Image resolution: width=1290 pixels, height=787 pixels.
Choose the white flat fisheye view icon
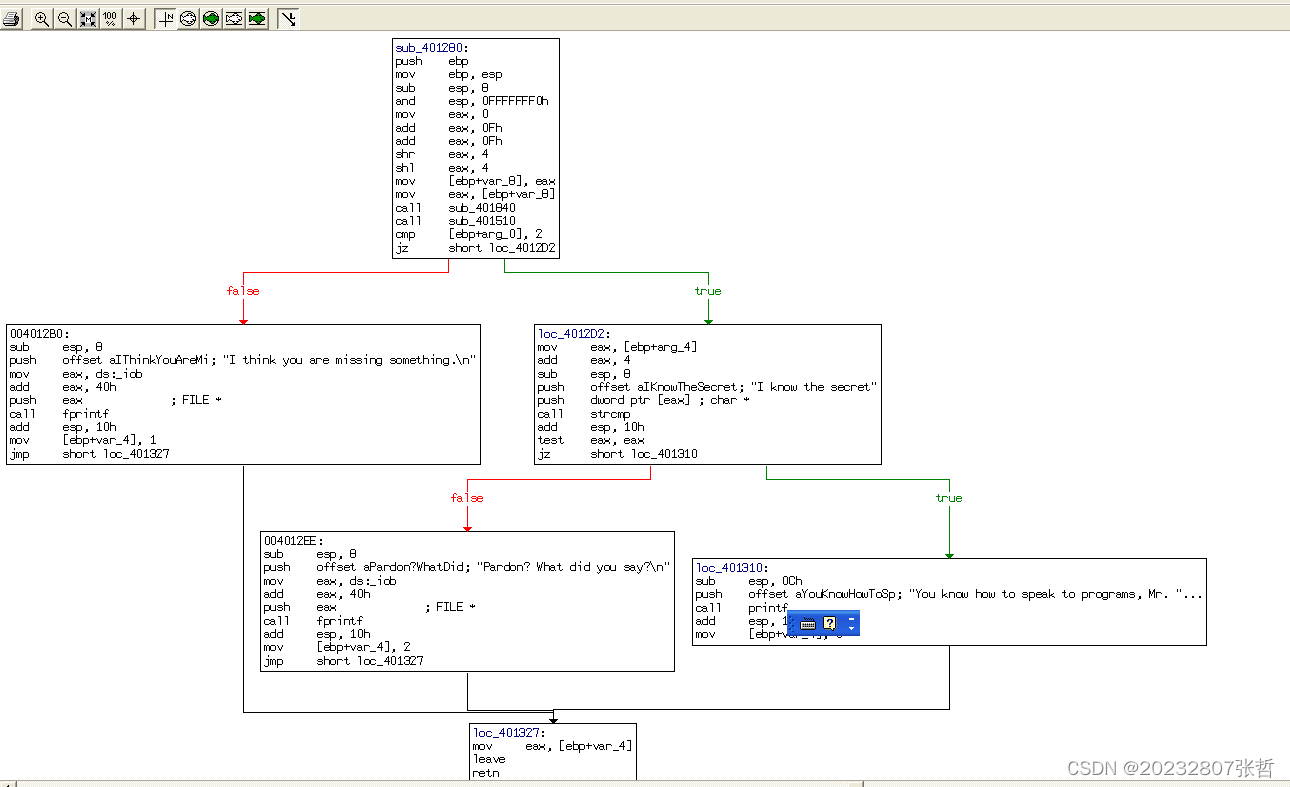click(234, 19)
